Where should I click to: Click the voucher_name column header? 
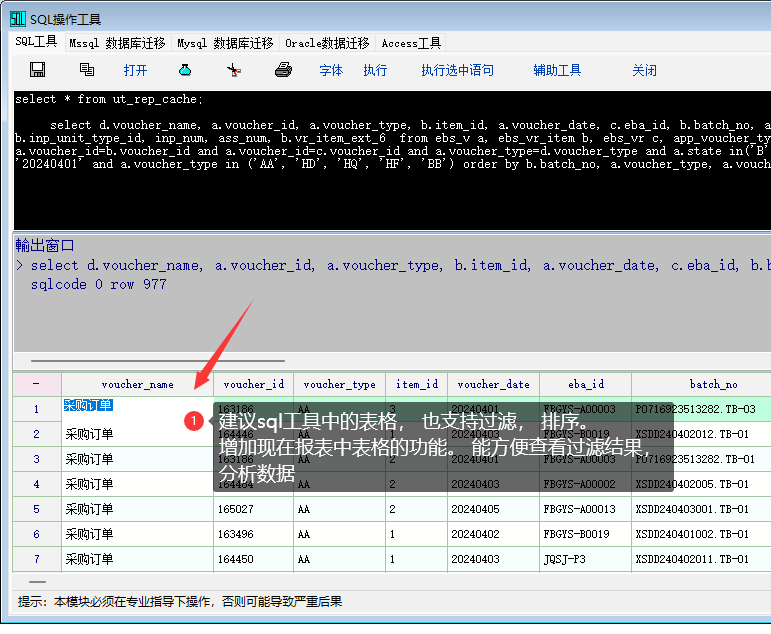(x=137, y=384)
